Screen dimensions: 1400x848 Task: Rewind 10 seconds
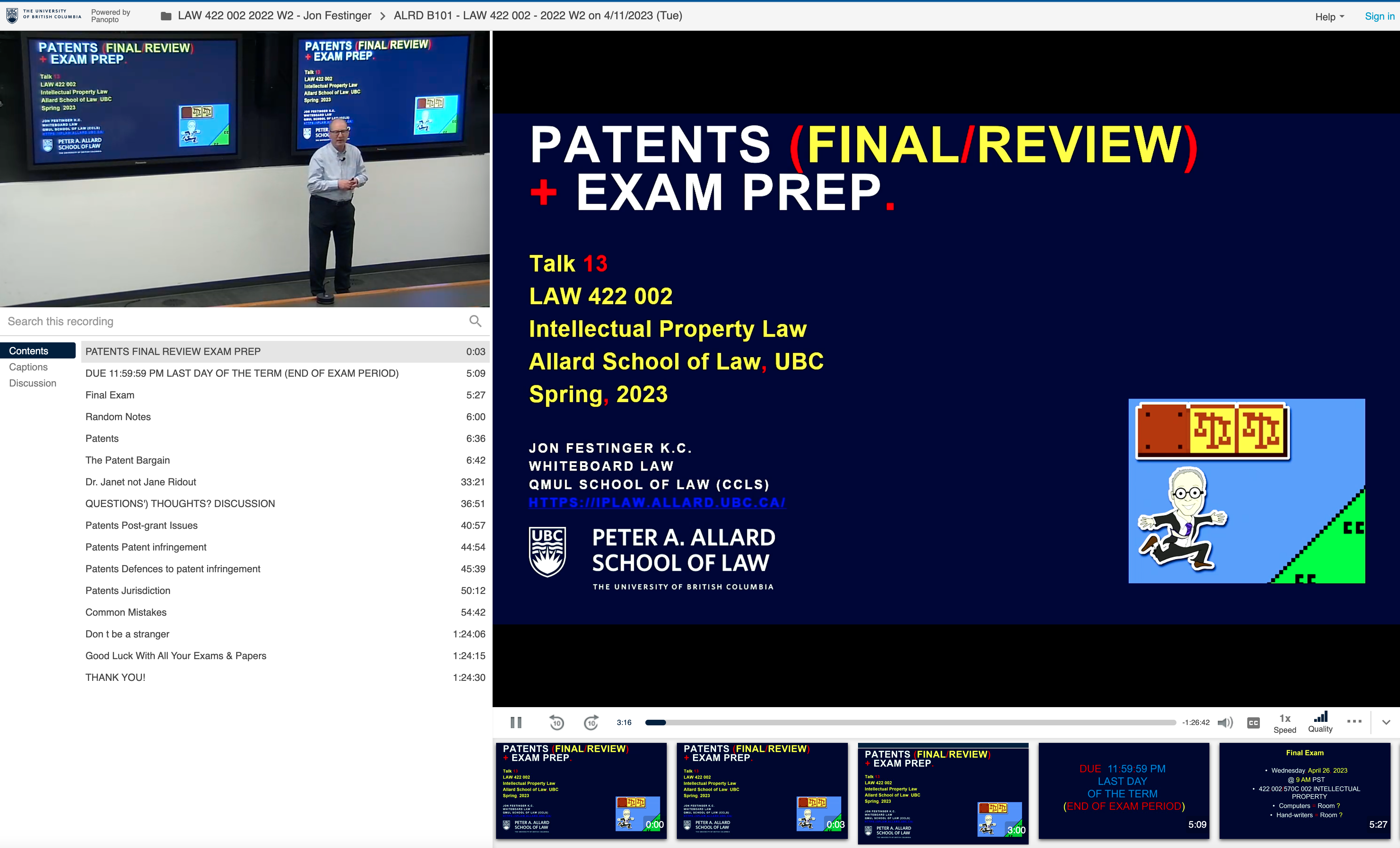[x=556, y=723]
